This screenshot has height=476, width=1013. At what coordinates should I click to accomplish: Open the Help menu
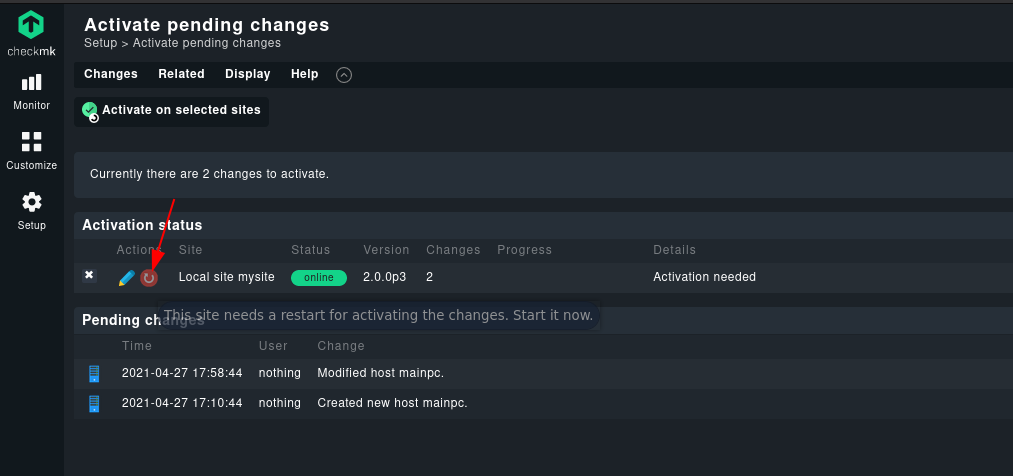[x=304, y=74]
